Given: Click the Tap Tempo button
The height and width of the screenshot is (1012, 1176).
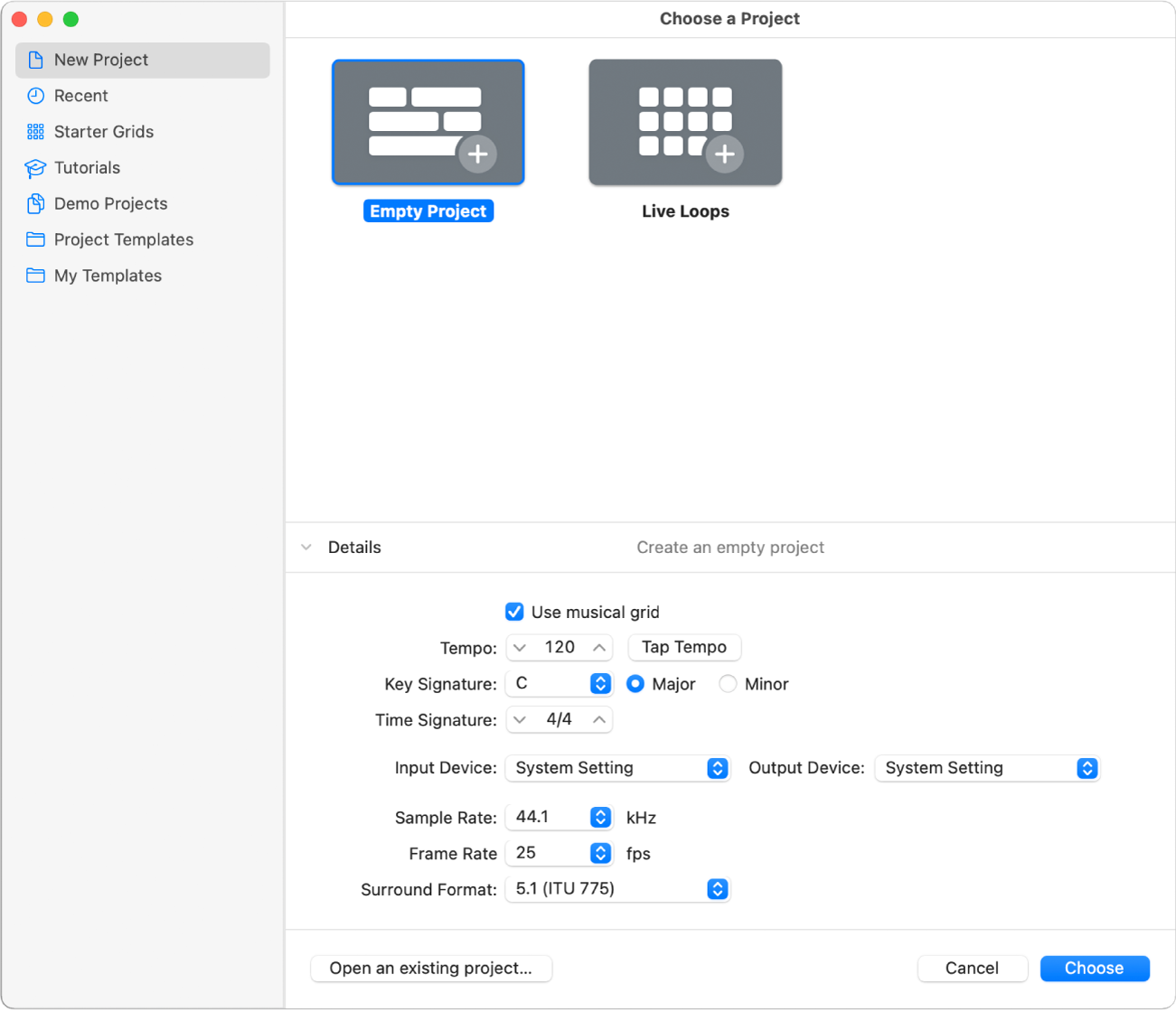Looking at the screenshot, I should pos(683,647).
